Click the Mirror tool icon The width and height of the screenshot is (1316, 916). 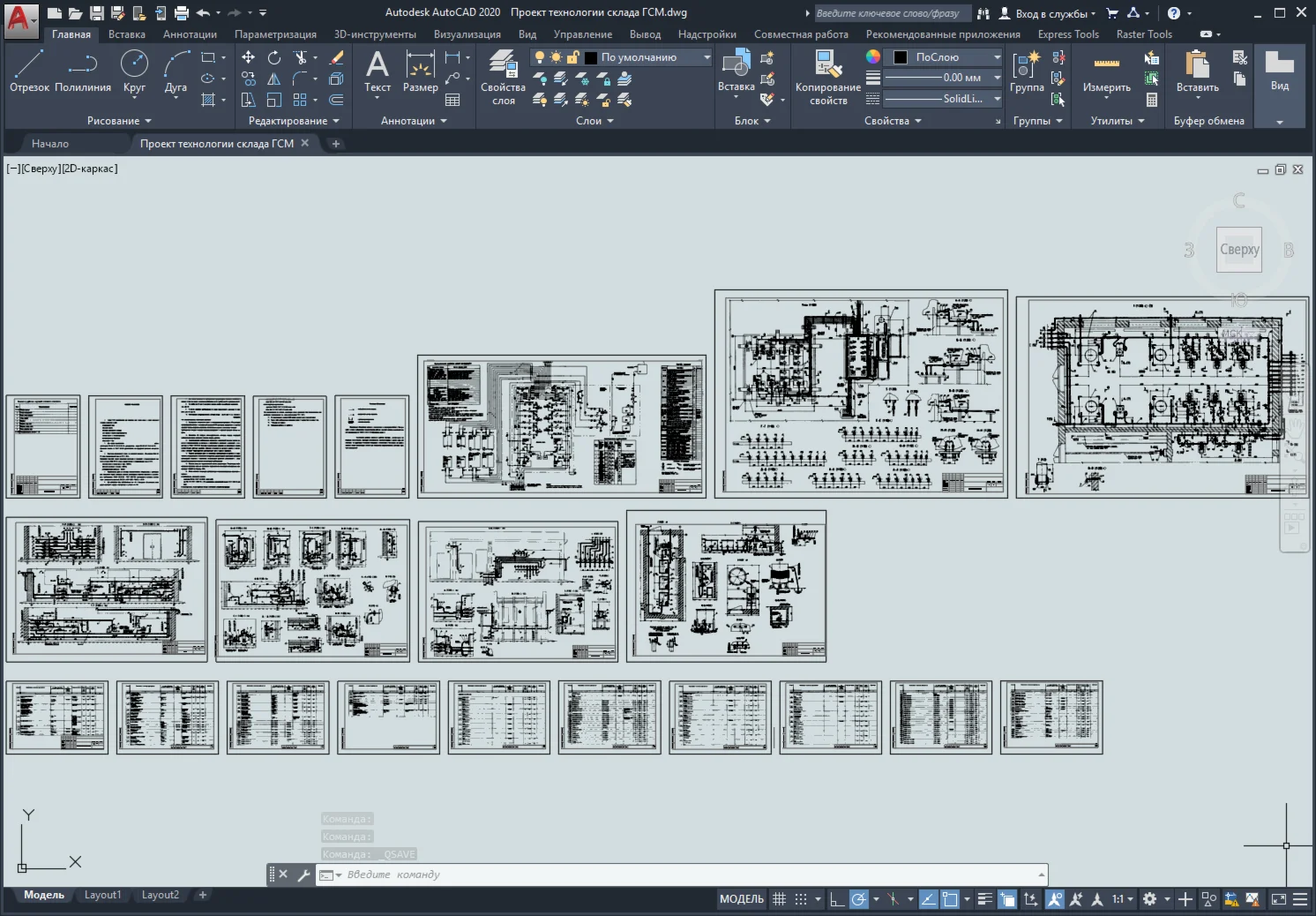[x=274, y=79]
